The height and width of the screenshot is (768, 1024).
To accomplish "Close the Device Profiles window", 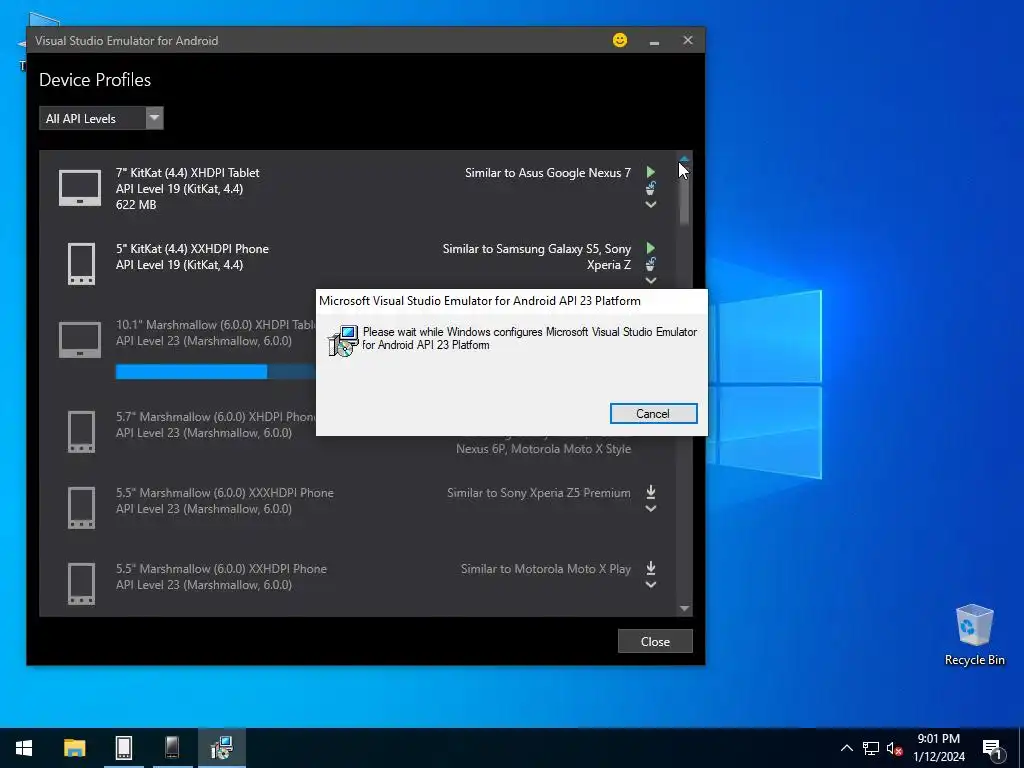I will click(x=655, y=641).
